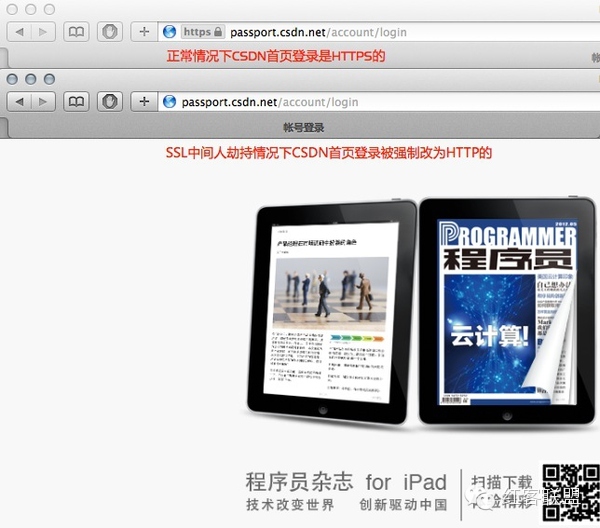The image size is (600, 528).
Task: Click the QR code image
Action: click(571, 493)
